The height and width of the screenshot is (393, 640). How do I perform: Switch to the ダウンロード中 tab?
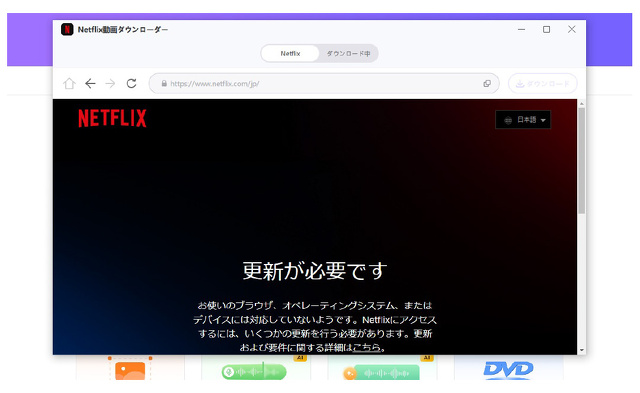pyautogui.click(x=348, y=53)
